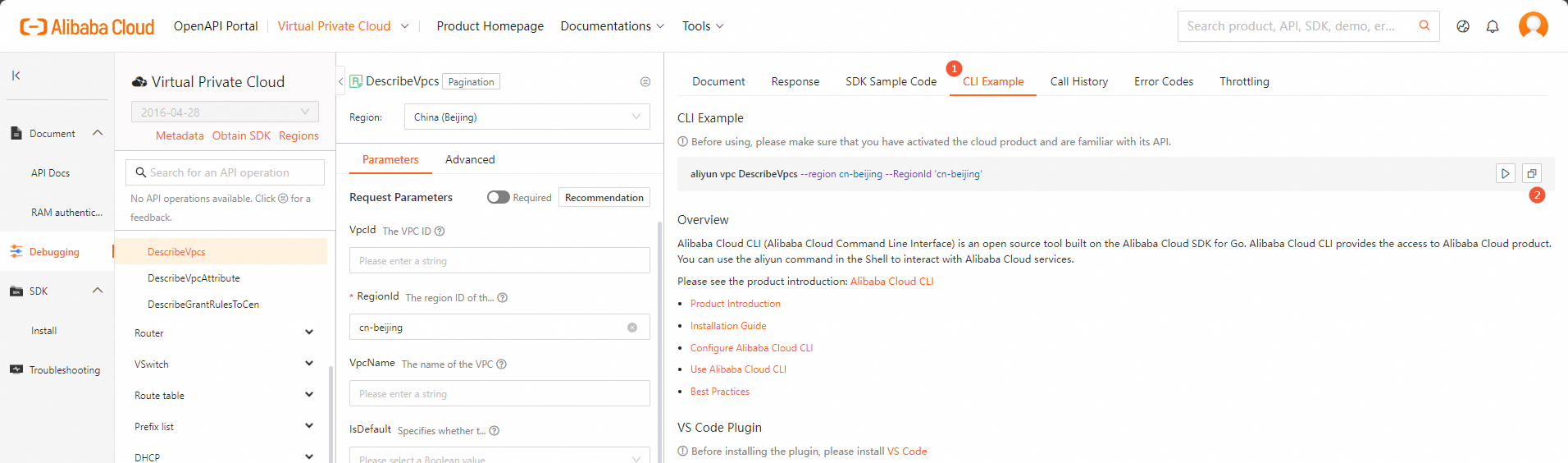The height and width of the screenshot is (463, 1568).
Task: Open the user avatar menu
Action: point(1533,26)
